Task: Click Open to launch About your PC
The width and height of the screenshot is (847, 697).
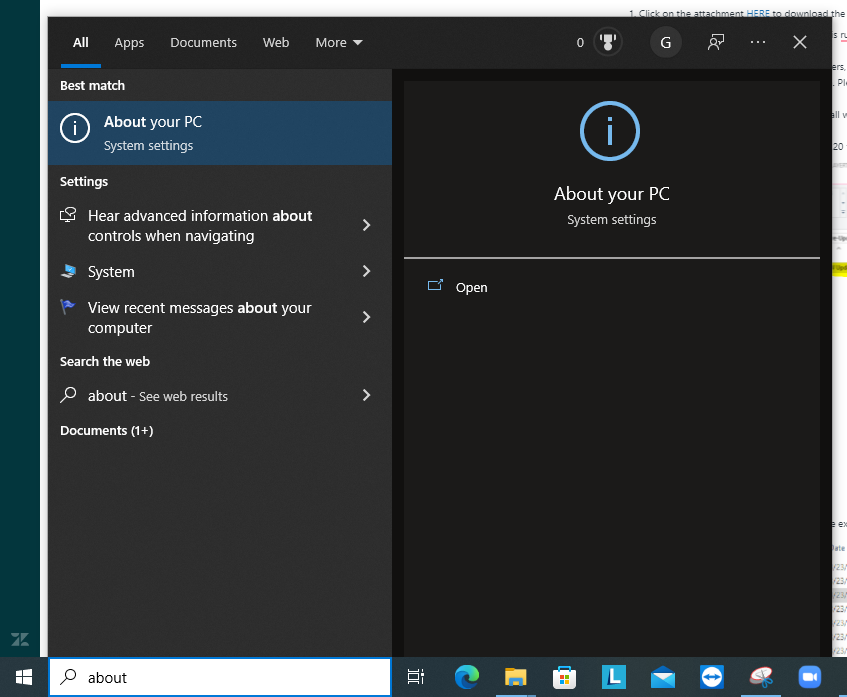Action: tap(471, 287)
